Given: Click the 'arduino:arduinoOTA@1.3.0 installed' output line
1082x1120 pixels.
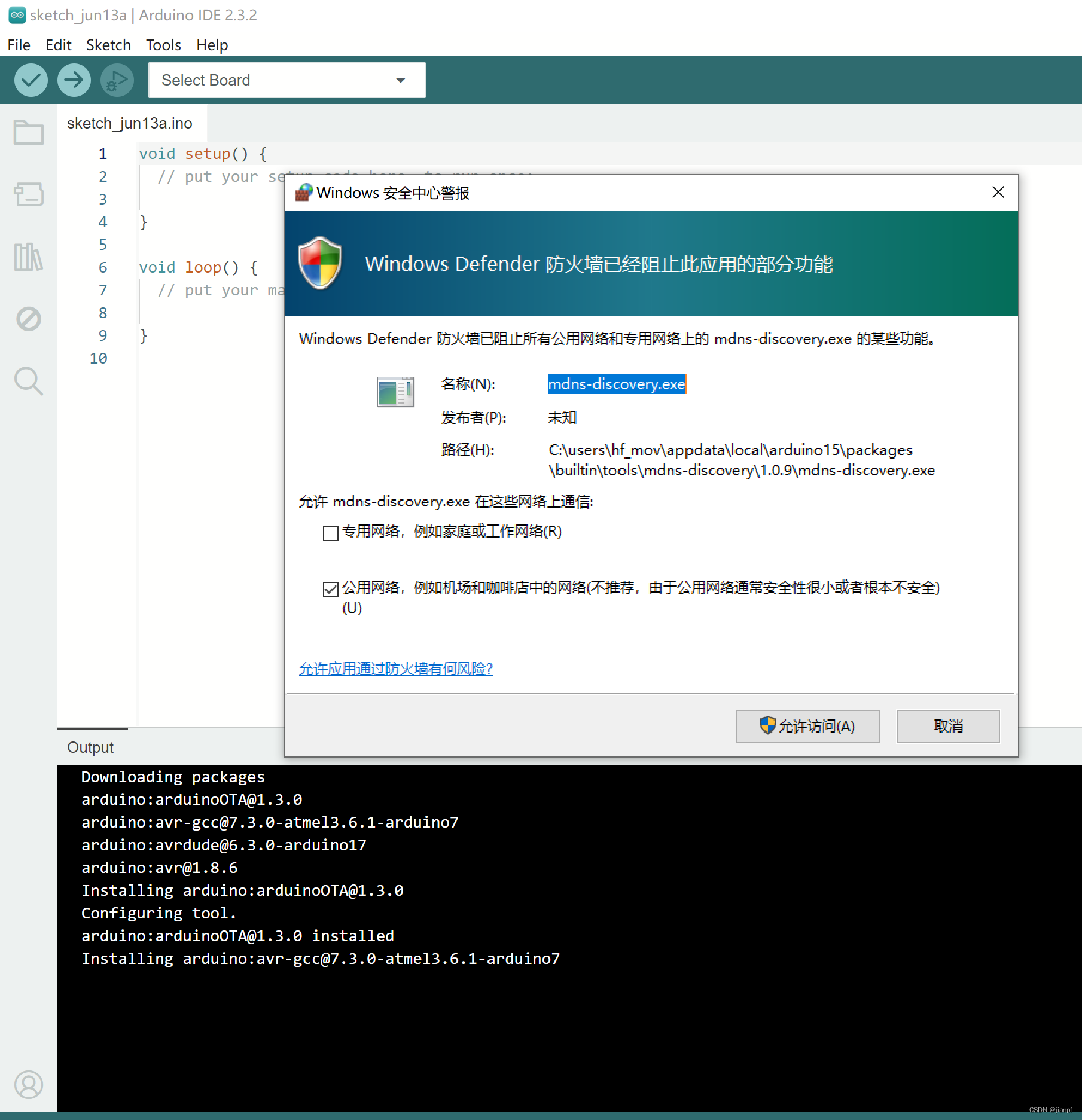Looking at the screenshot, I should click(237, 936).
